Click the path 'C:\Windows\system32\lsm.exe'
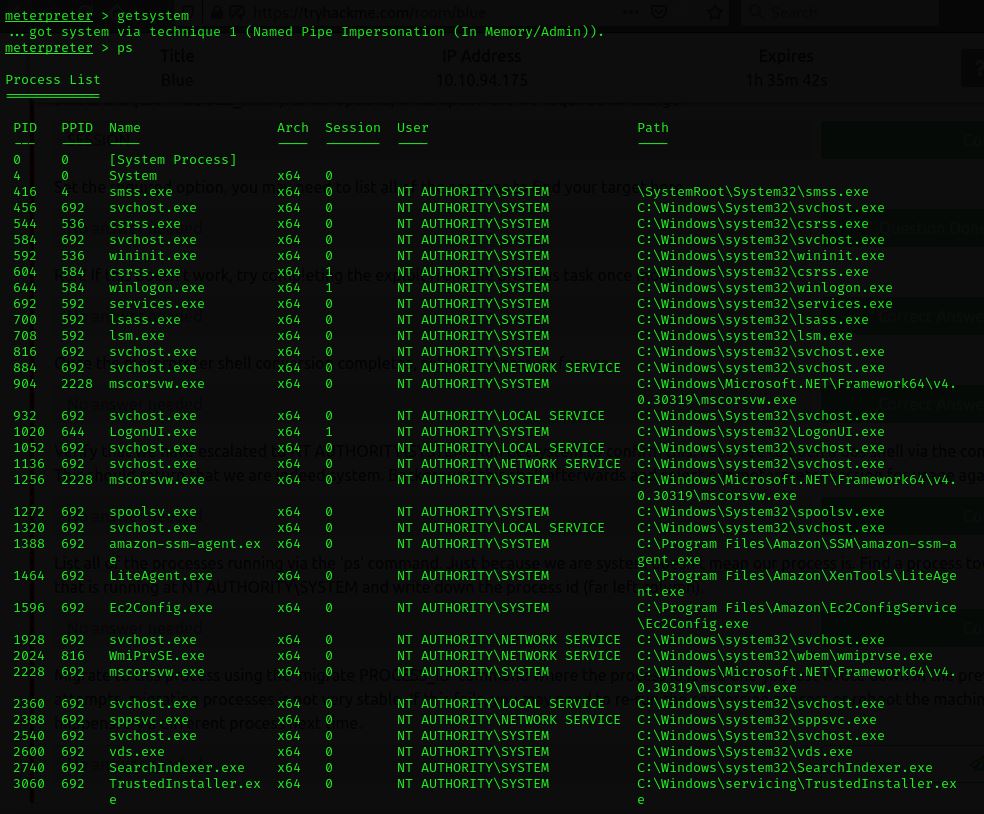The image size is (984, 814). pos(745,336)
